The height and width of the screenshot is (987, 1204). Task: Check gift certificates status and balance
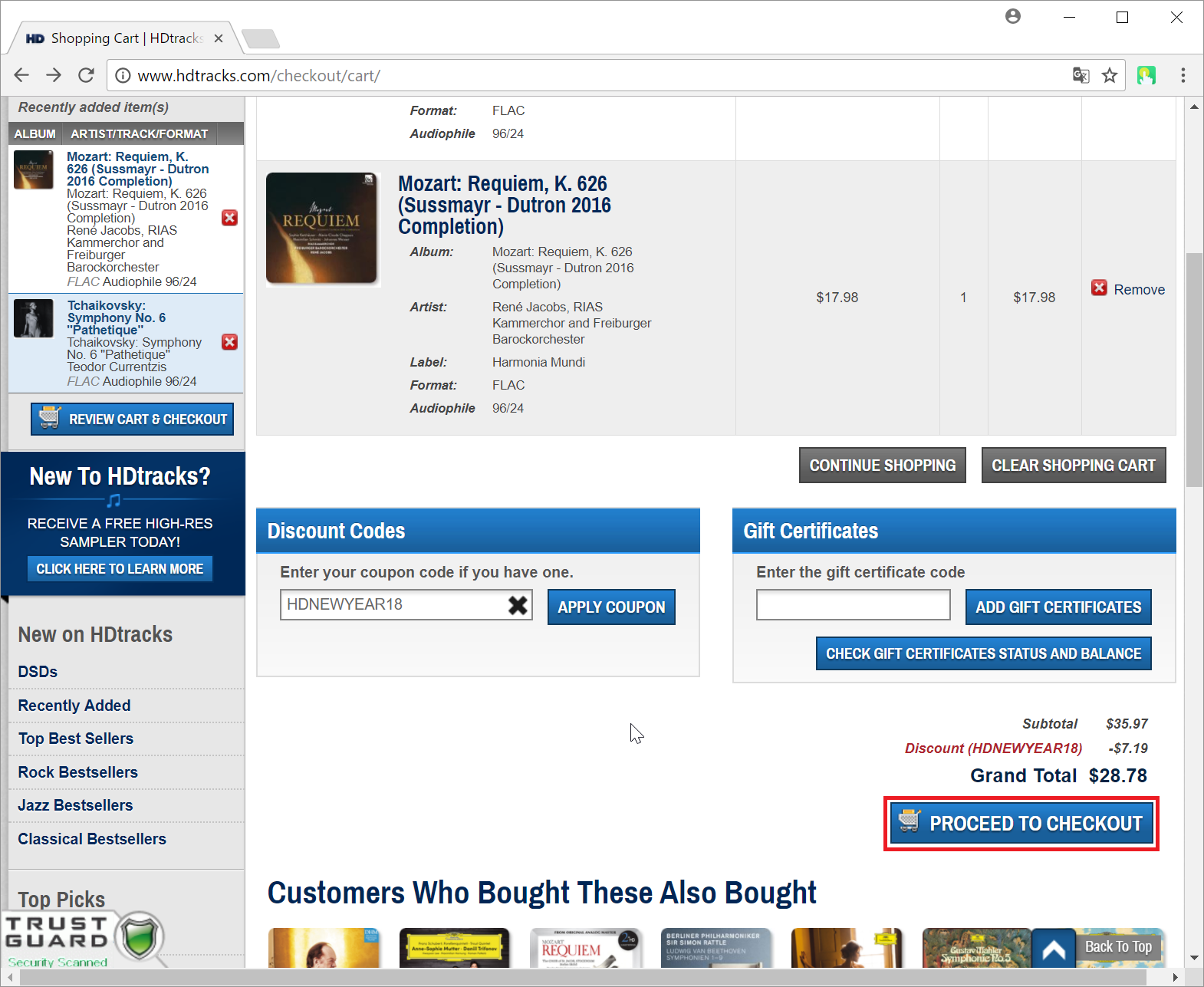[x=983, y=653]
